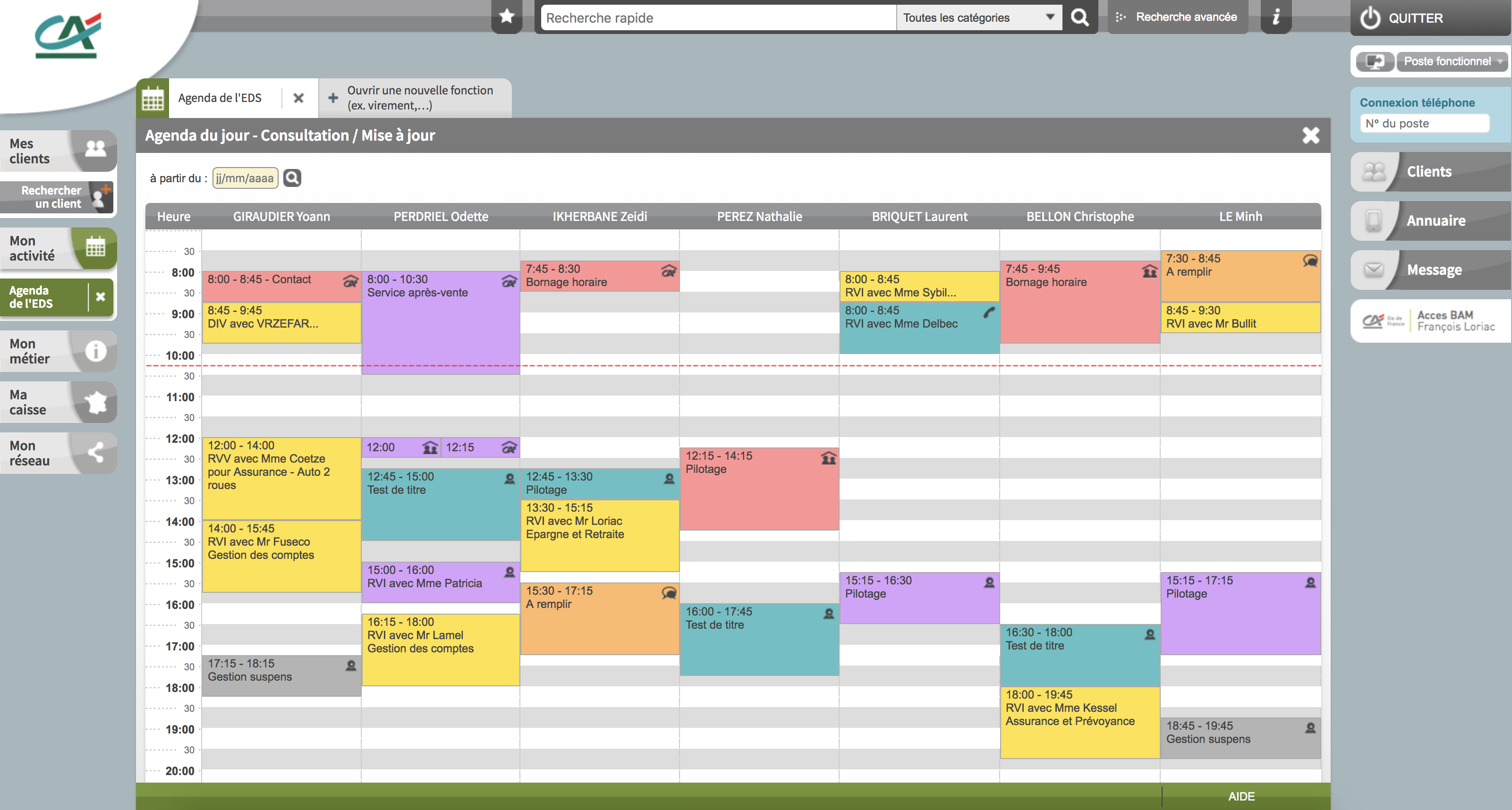The image size is (1512, 810).
Task: Click the AIDE button
Action: tap(1241, 796)
